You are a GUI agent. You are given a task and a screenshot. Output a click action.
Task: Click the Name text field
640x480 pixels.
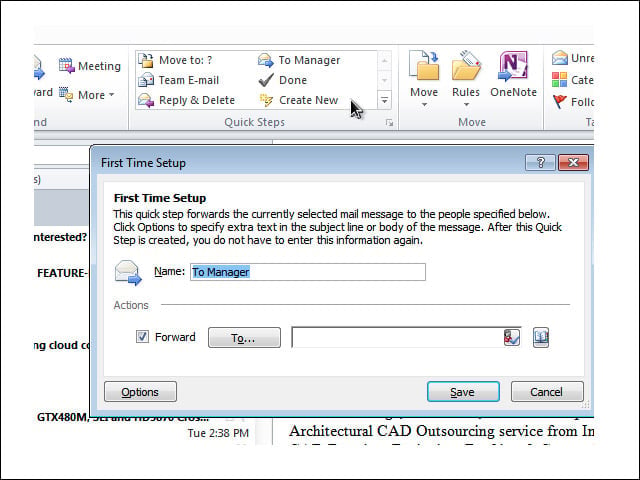click(x=308, y=272)
